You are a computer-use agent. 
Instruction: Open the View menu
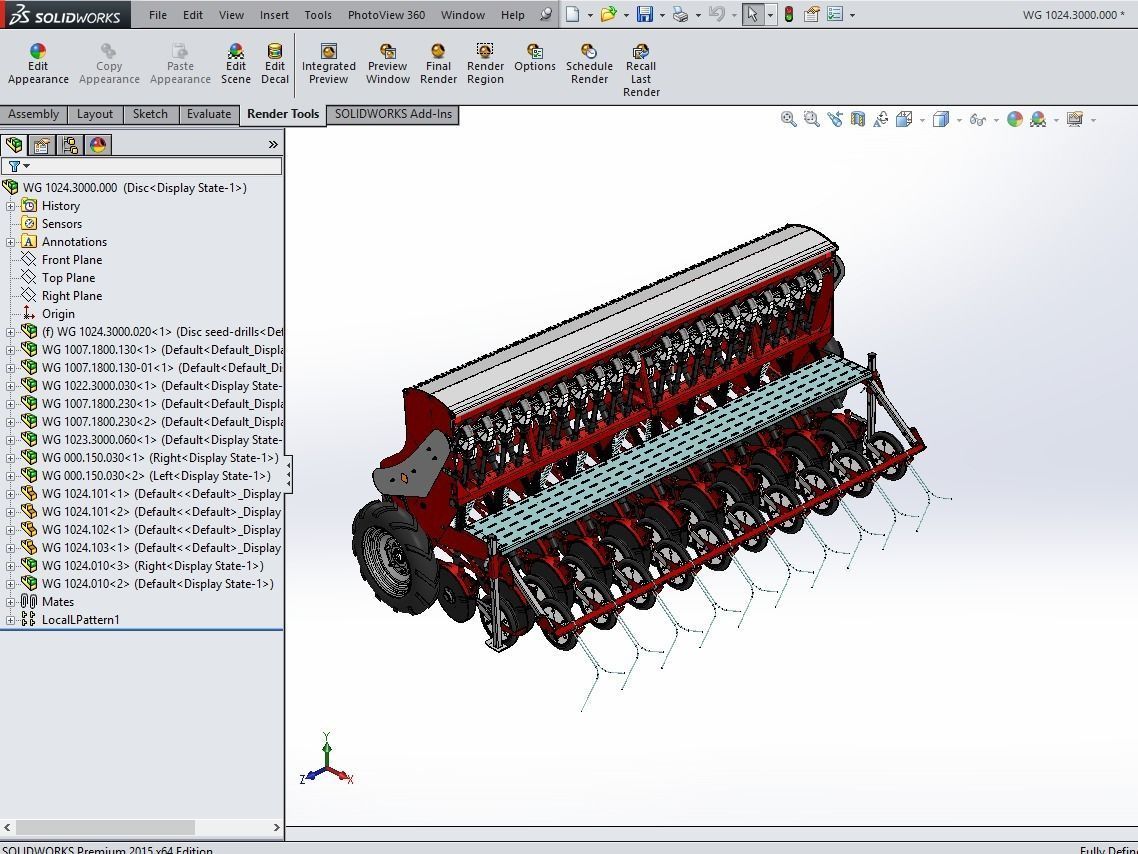231,15
